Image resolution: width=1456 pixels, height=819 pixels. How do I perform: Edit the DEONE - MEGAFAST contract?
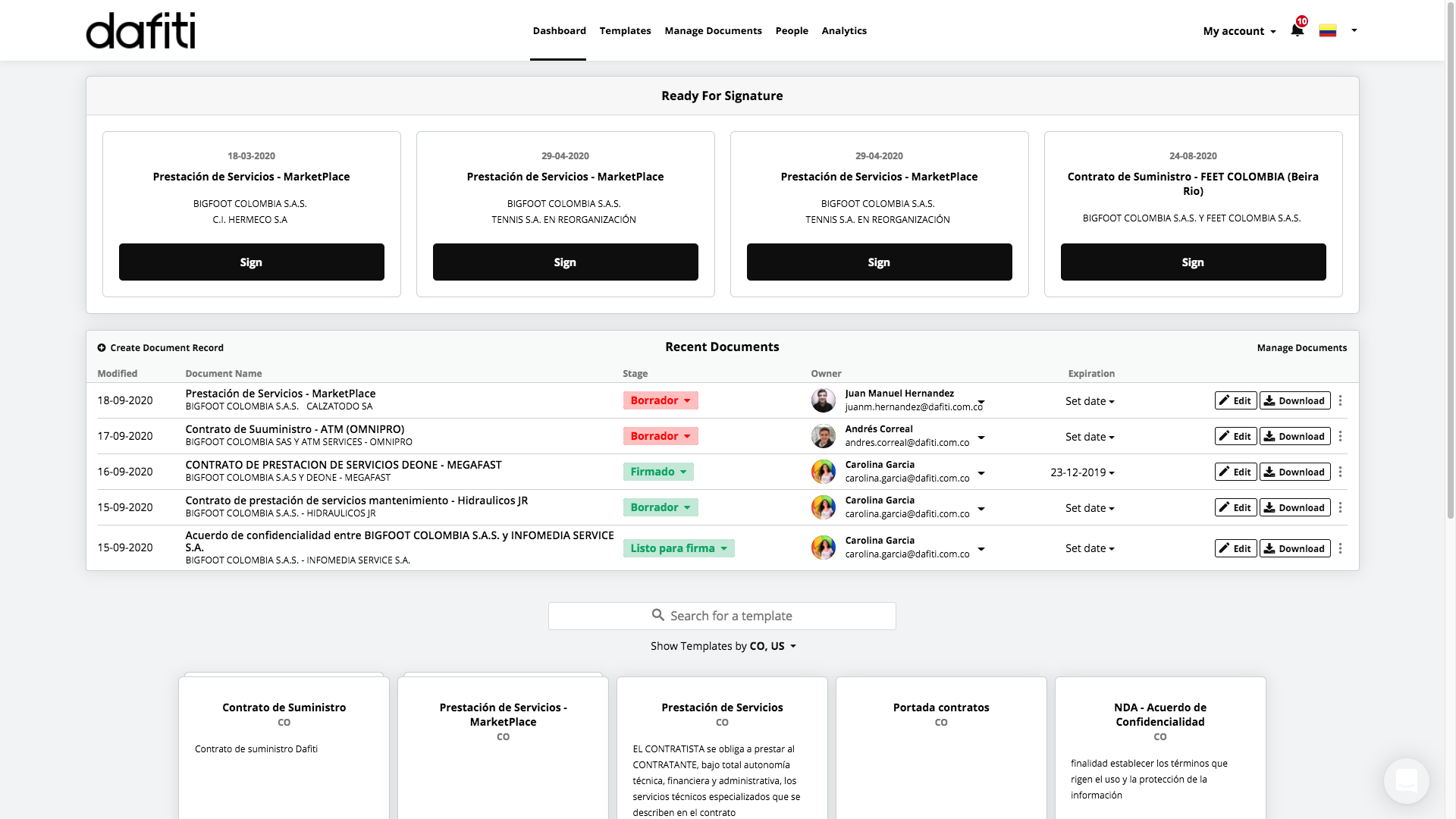1235,472
